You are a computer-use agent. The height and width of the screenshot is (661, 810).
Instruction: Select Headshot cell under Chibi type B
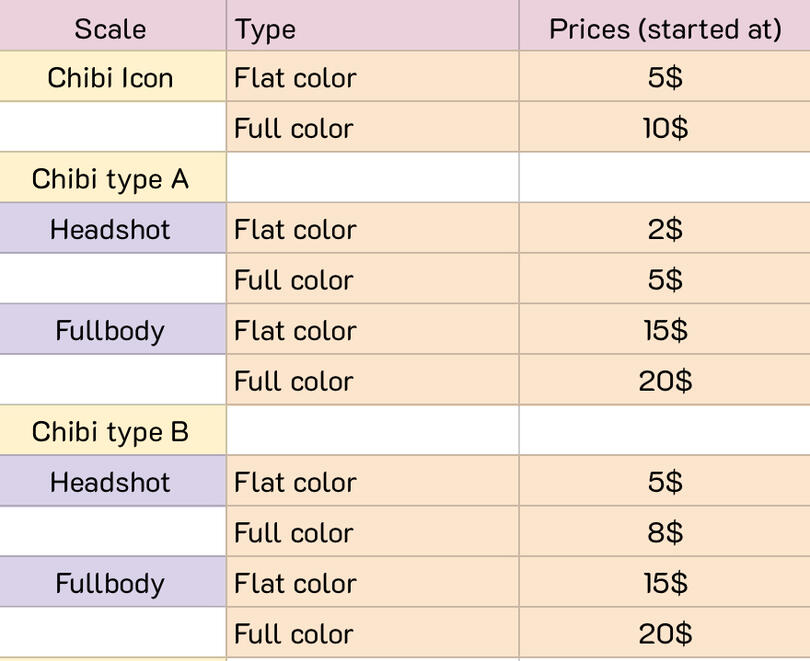coord(110,482)
